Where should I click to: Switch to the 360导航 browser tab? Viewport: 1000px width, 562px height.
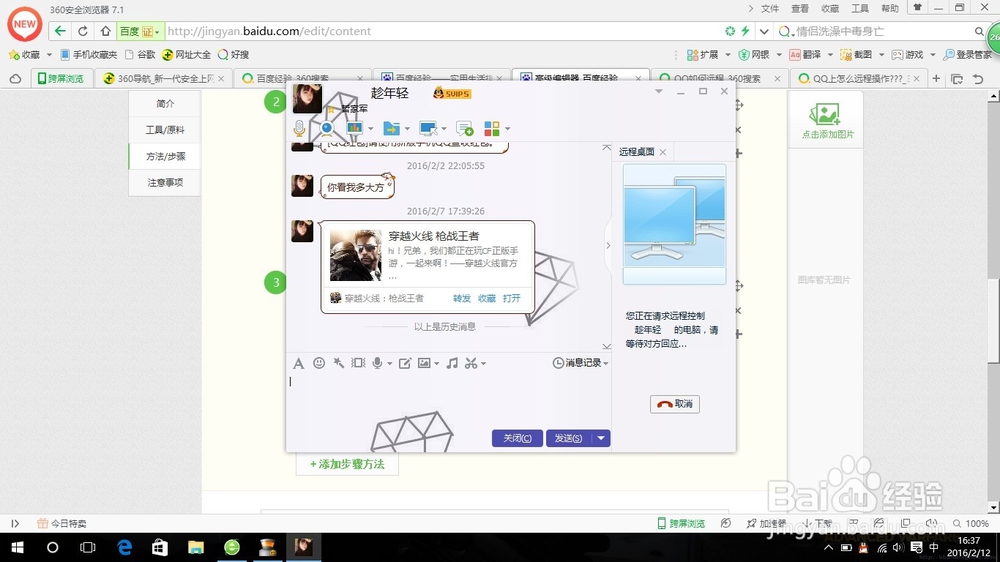tap(163, 78)
